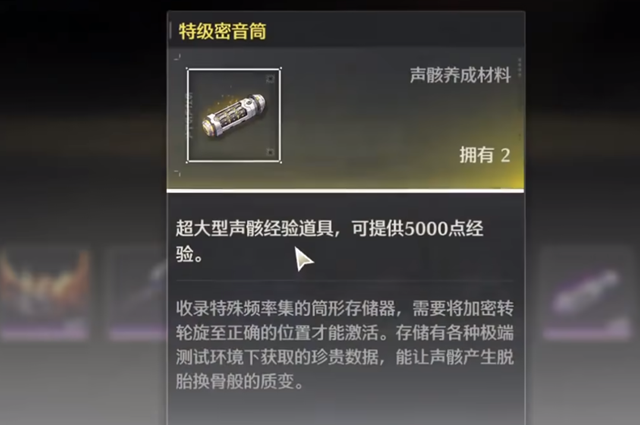Click small square marker at icon frame's bottom-right corner

[270, 152]
